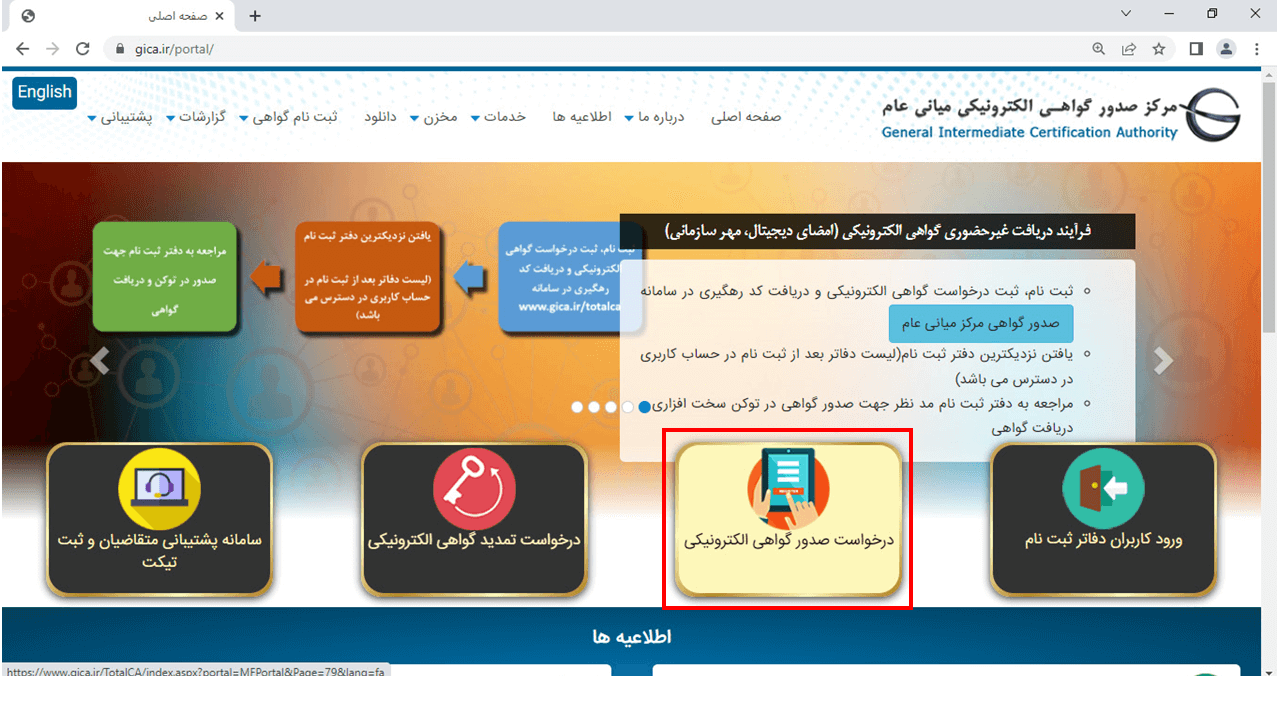Click صدور گواهی مرکز میانی عام button
The width and height of the screenshot is (1280, 720).
(980, 324)
